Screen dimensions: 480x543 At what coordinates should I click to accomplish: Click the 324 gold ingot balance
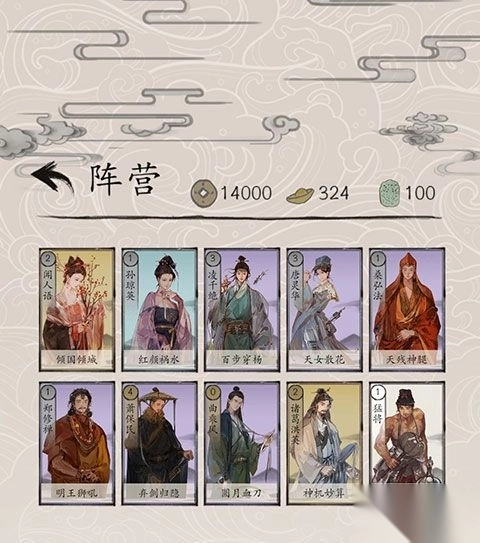pyautogui.click(x=334, y=193)
